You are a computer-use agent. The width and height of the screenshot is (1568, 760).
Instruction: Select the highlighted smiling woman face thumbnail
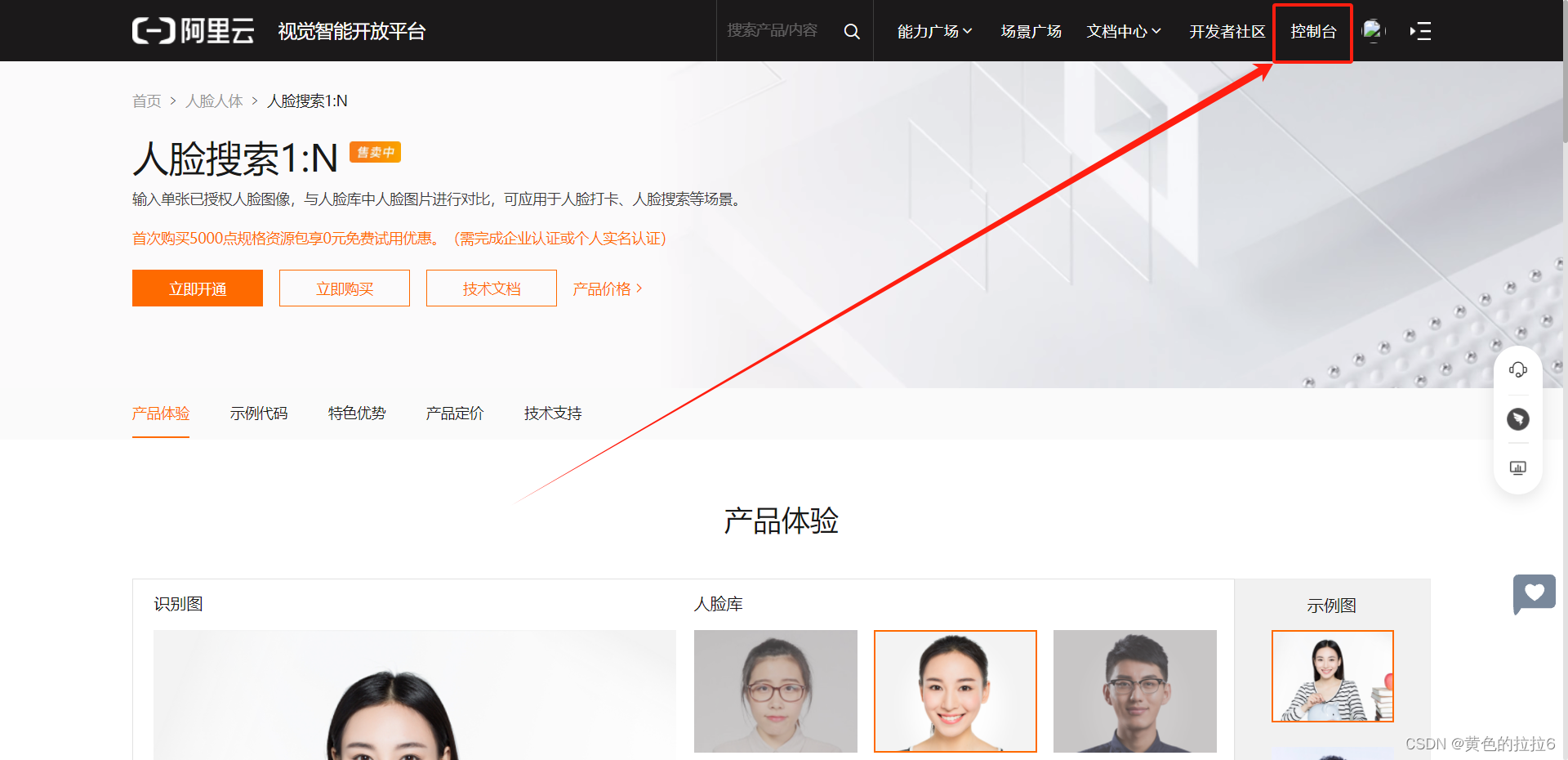(x=955, y=691)
